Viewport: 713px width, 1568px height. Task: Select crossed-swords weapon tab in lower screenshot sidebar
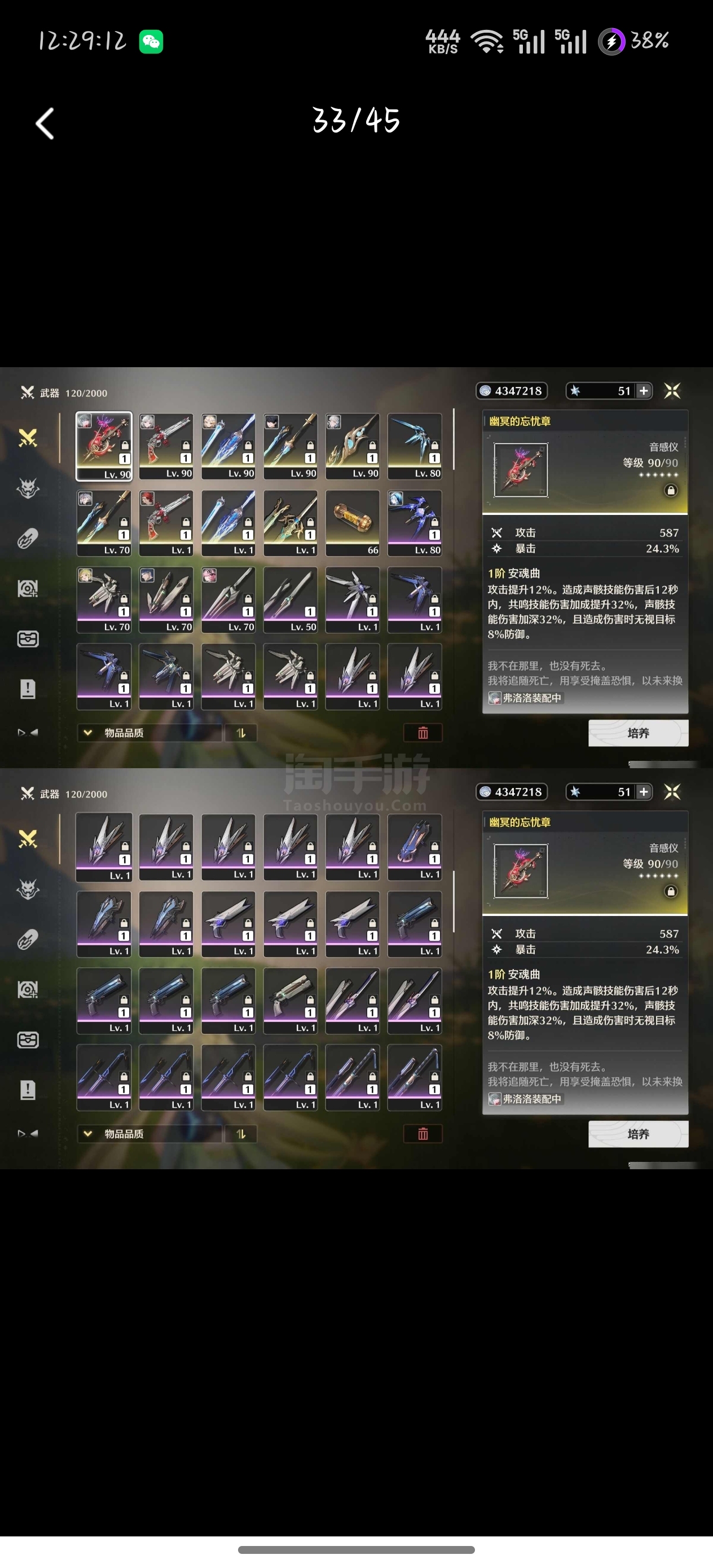pos(28,839)
